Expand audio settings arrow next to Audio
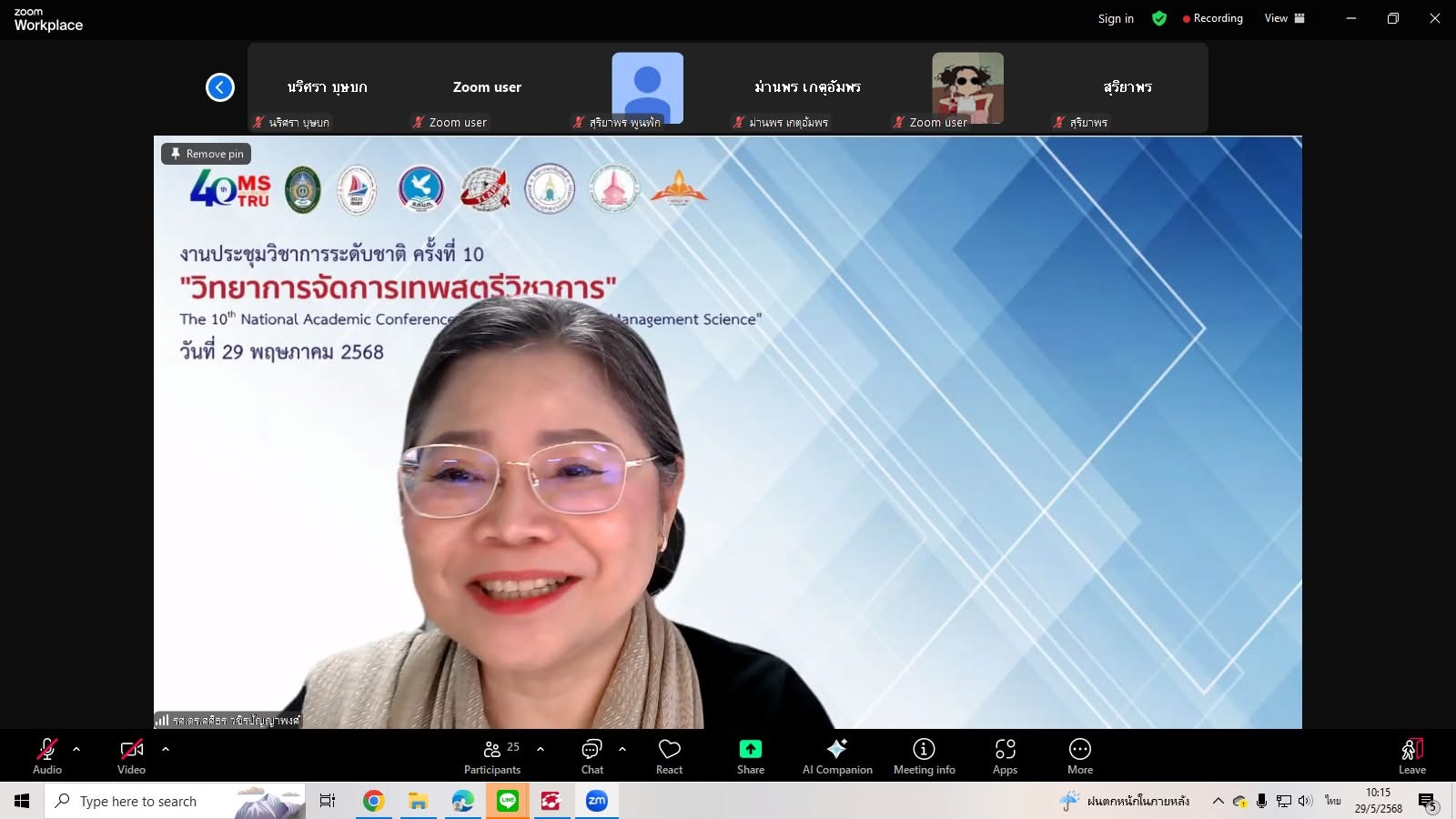Viewport: 1456px width, 819px height. (76, 749)
